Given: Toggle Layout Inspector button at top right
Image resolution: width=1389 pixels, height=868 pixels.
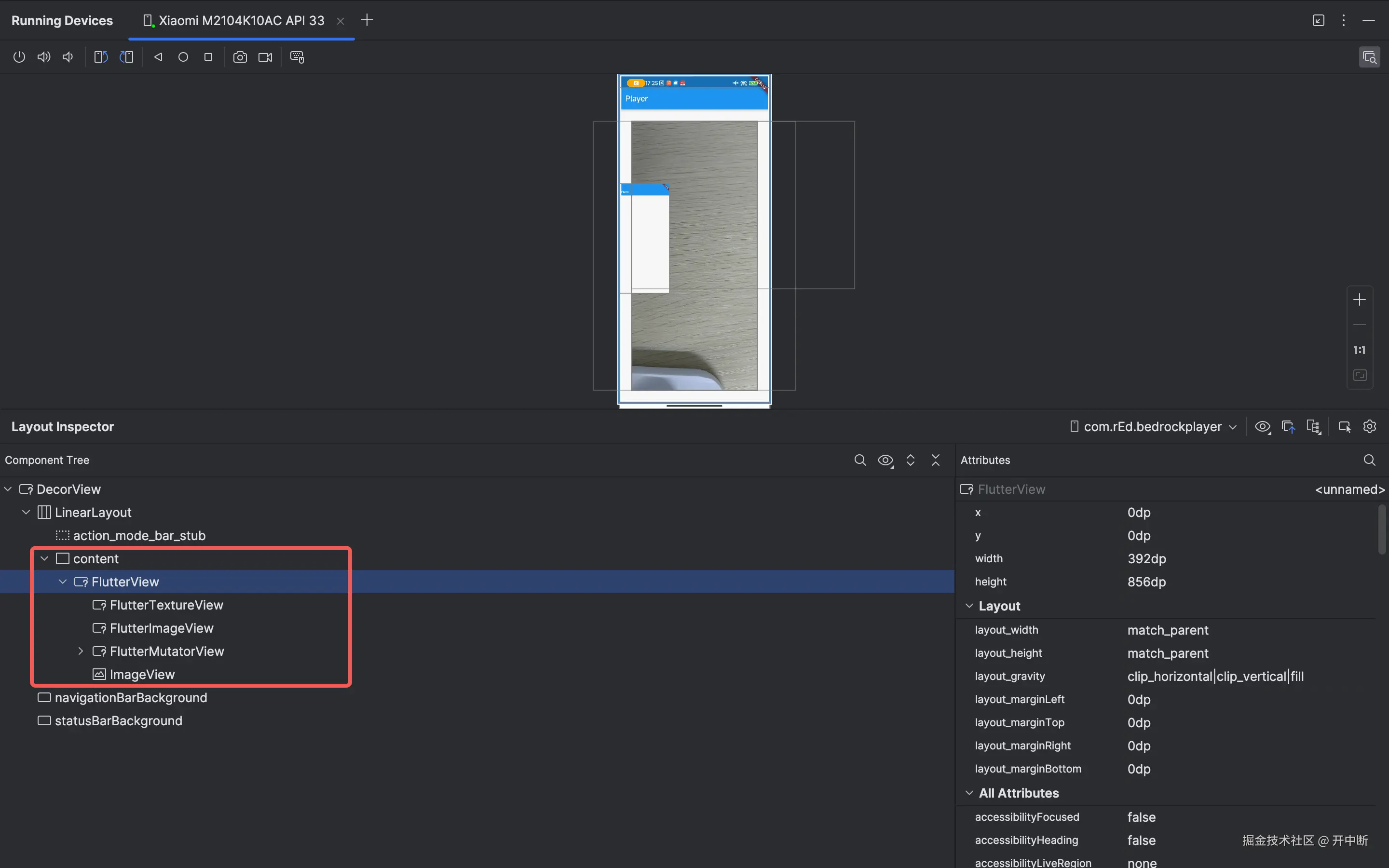Looking at the screenshot, I should click(1369, 57).
